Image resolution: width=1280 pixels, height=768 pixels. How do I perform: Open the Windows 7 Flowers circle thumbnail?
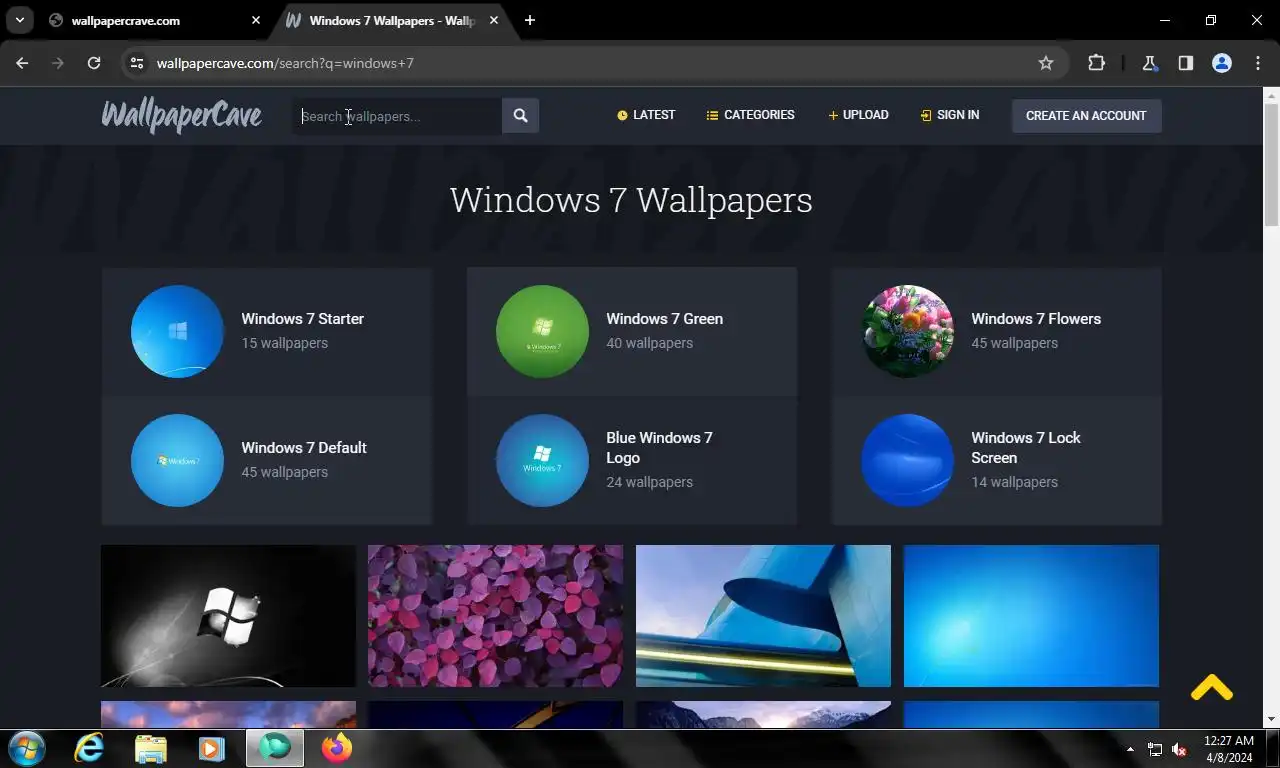[x=907, y=331]
